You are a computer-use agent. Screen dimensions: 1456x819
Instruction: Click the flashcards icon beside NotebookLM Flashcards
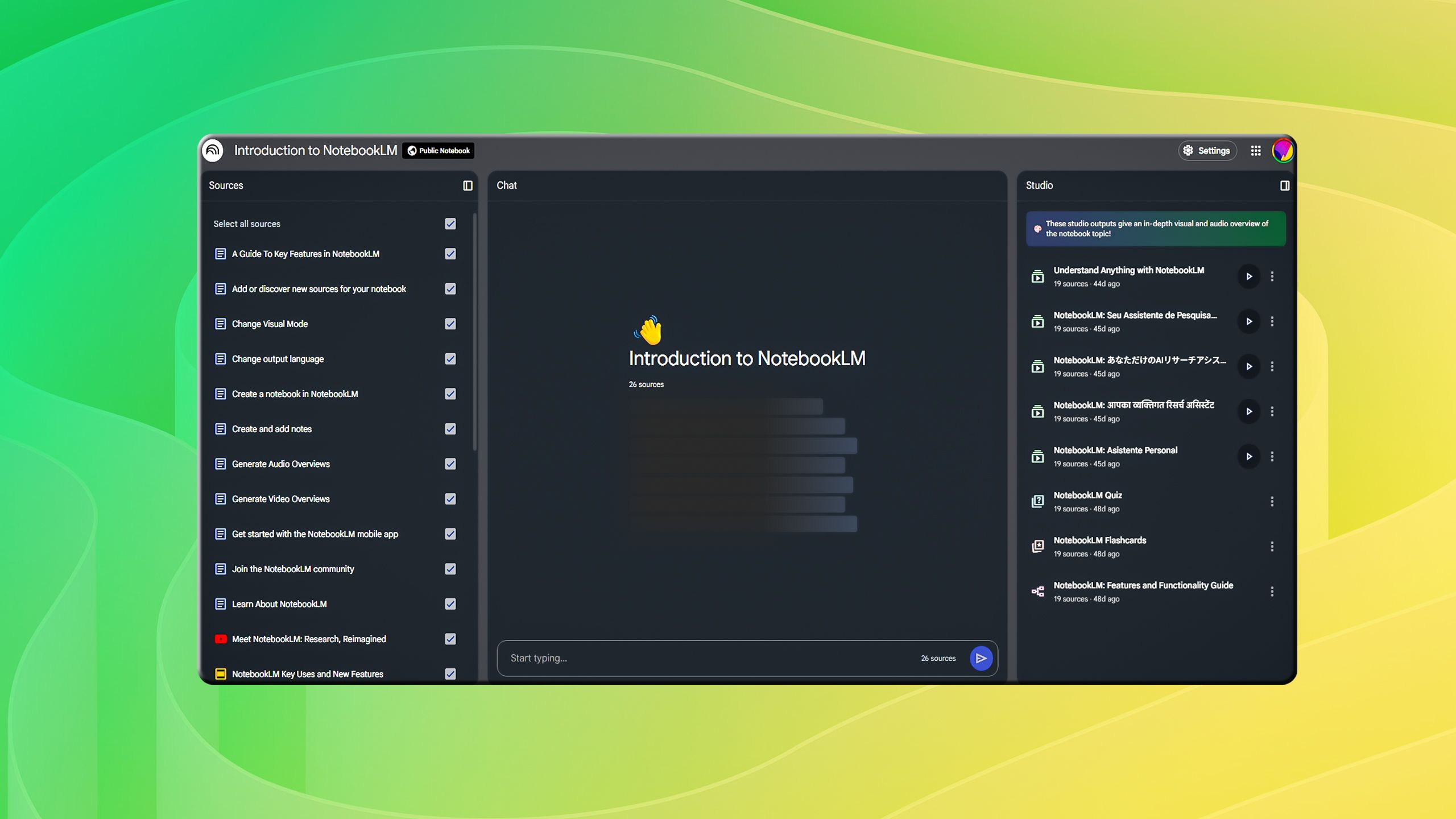pyautogui.click(x=1038, y=546)
